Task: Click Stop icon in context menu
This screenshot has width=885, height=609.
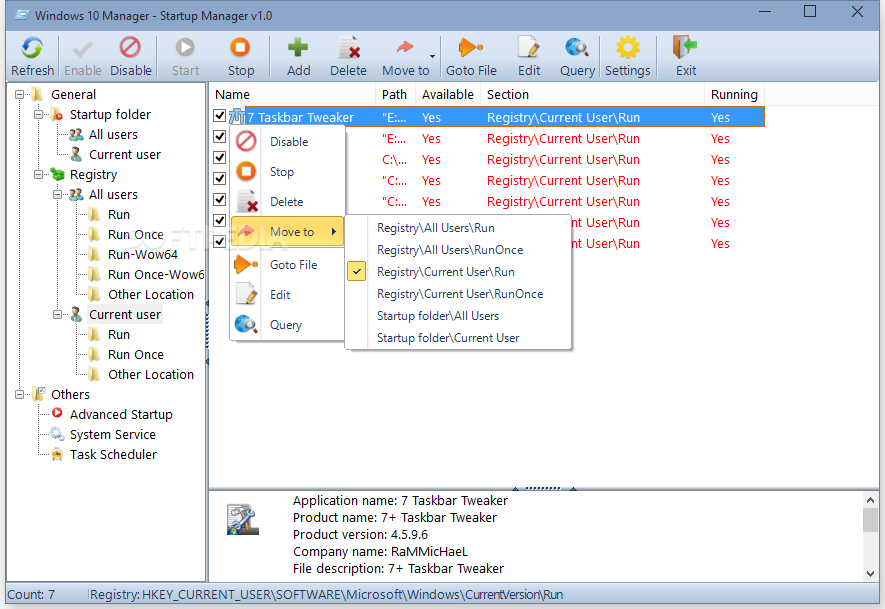Action: point(246,171)
